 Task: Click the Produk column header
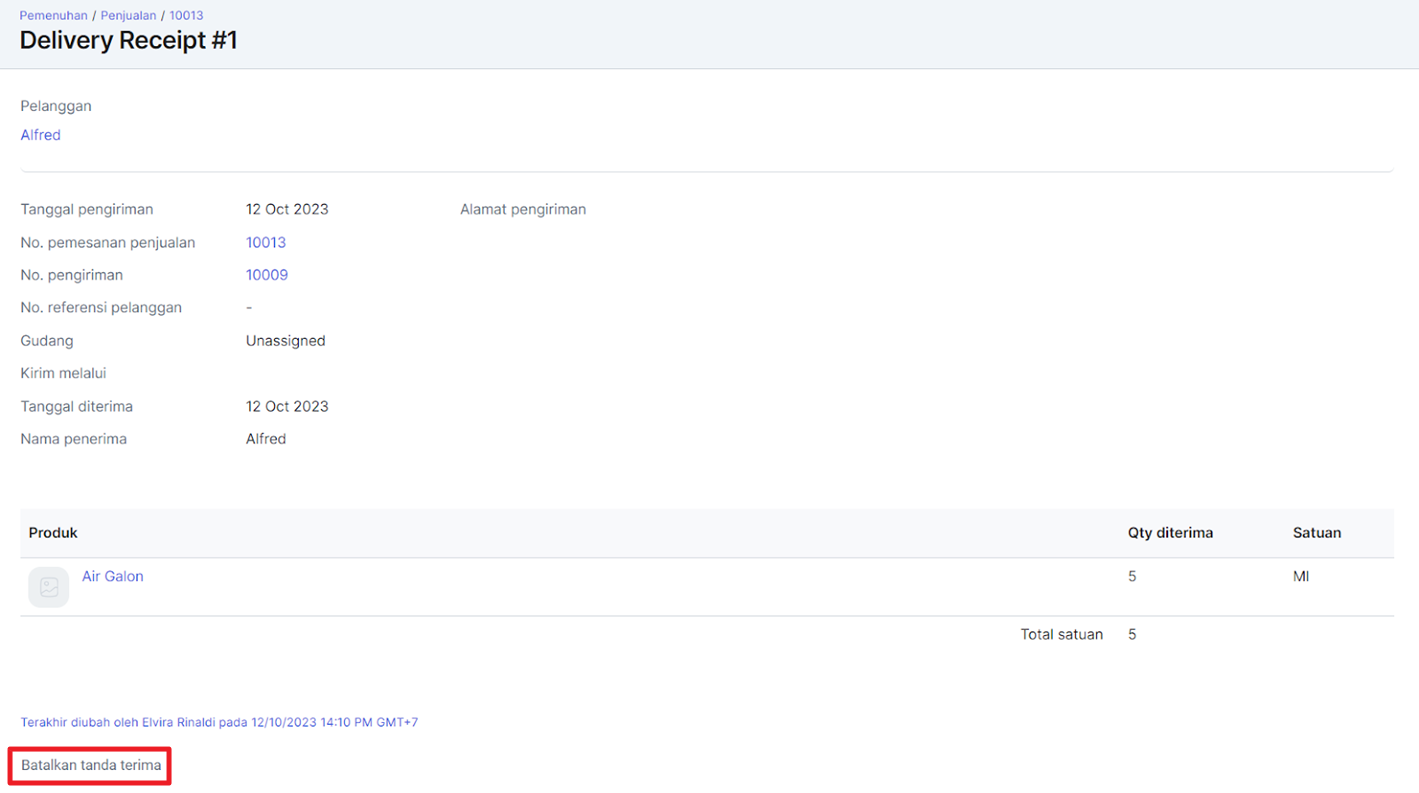[53, 533]
